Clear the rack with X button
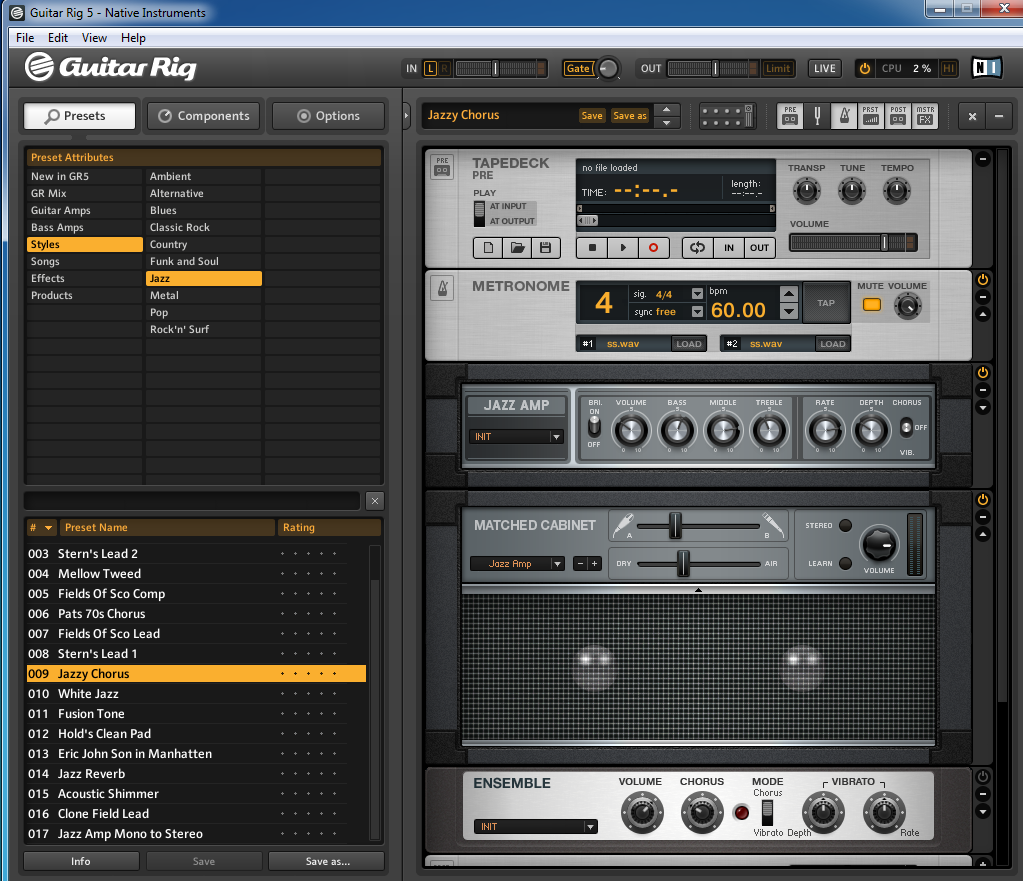1023x881 pixels. point(972,116)
